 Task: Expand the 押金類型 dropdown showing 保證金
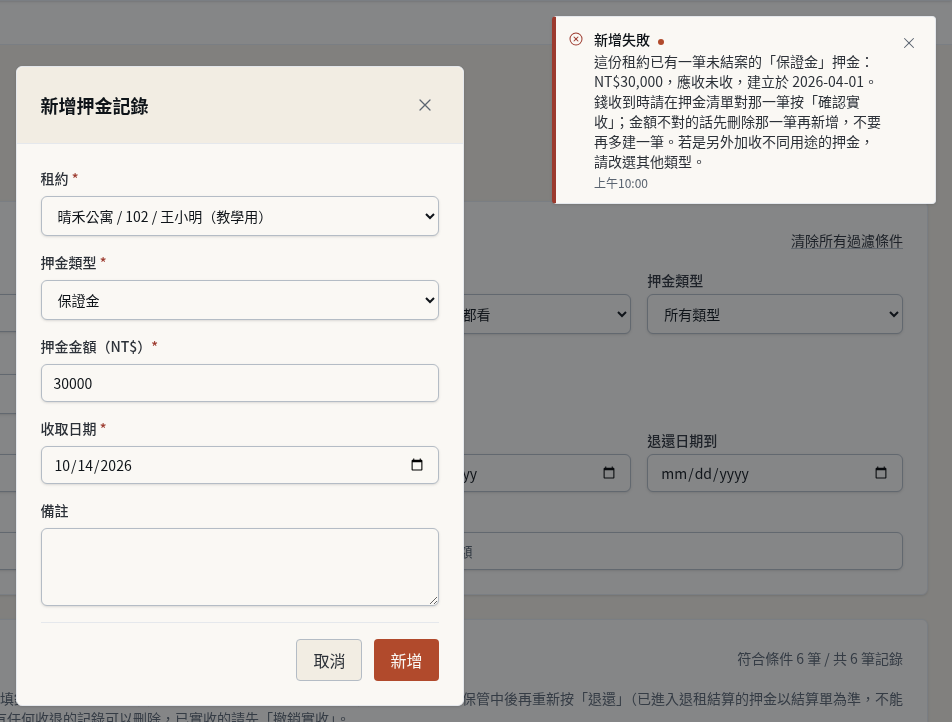pyautogui.click(x=240, y=300)
